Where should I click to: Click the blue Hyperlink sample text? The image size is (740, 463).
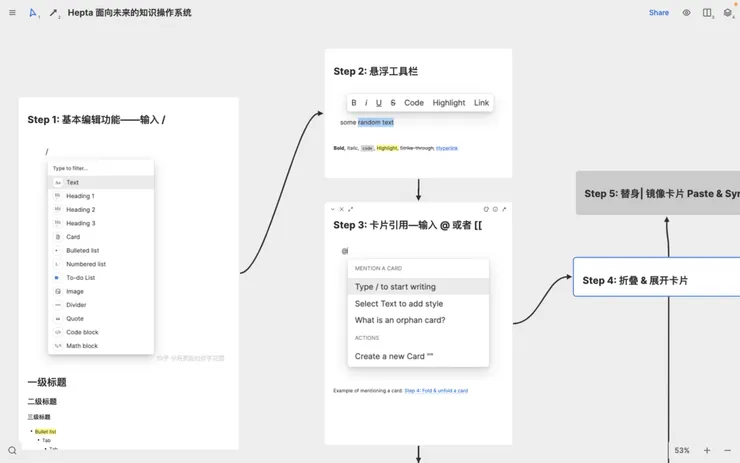point(446,148)
